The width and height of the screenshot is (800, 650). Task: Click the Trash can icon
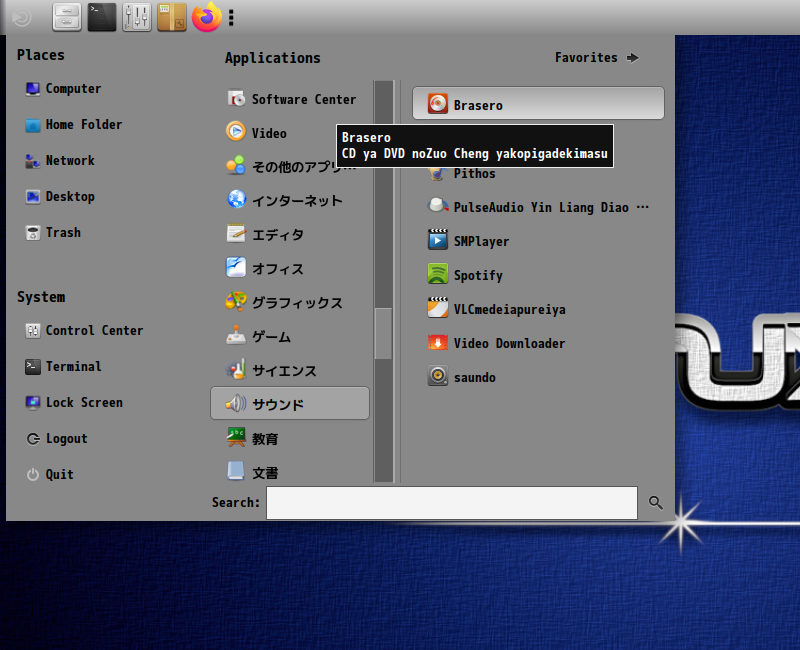click(33, 233)
